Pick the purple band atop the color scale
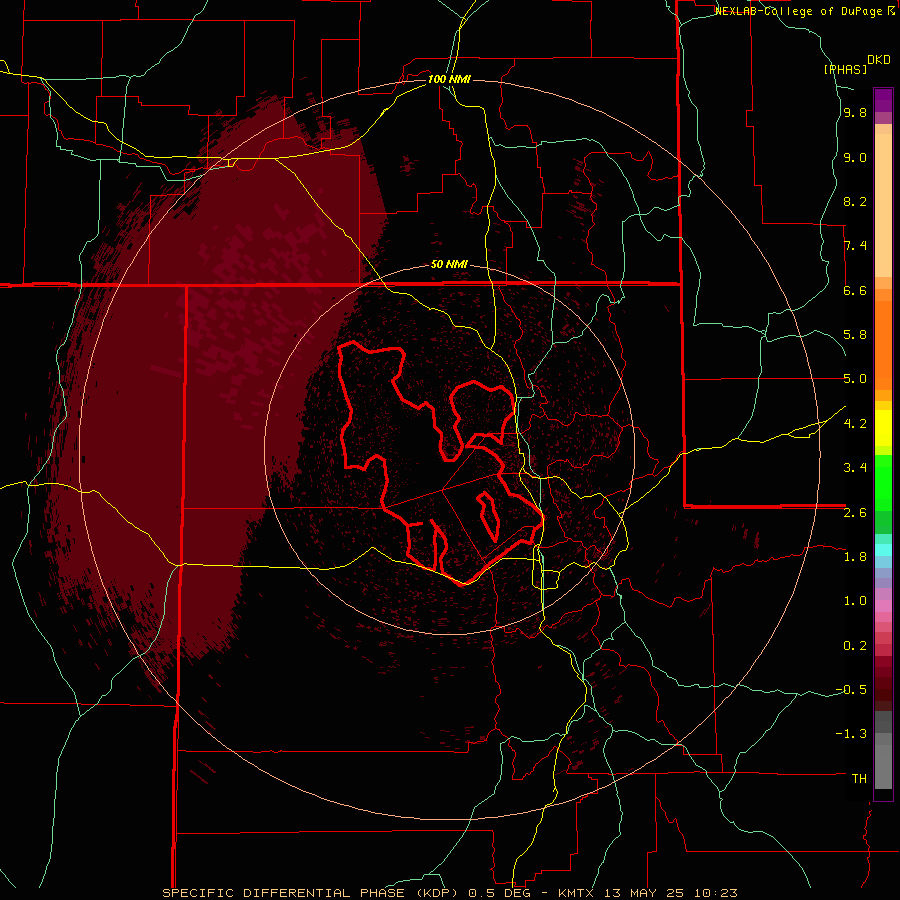This screenshot has height=900, width=900. tap(883, 100)
